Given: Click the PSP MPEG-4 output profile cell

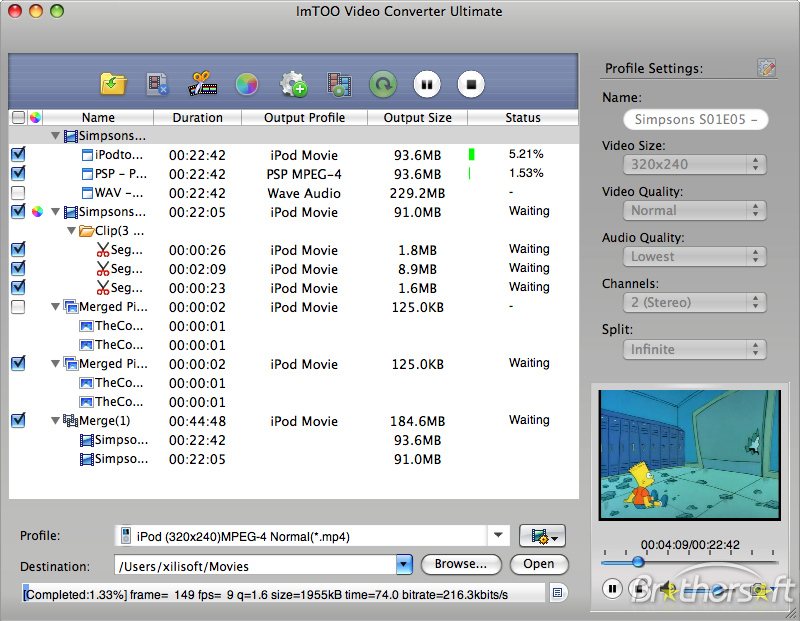Looking at the screenshot, I should click(304, 174).
